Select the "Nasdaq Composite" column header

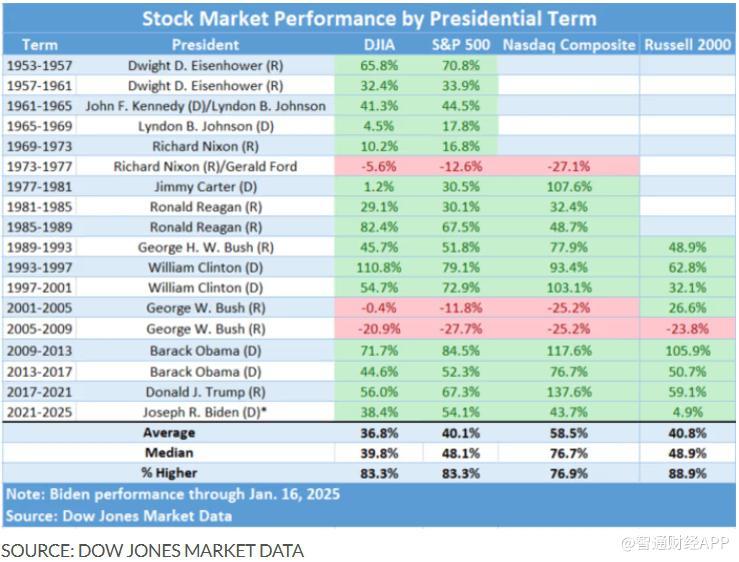point(568,45)
